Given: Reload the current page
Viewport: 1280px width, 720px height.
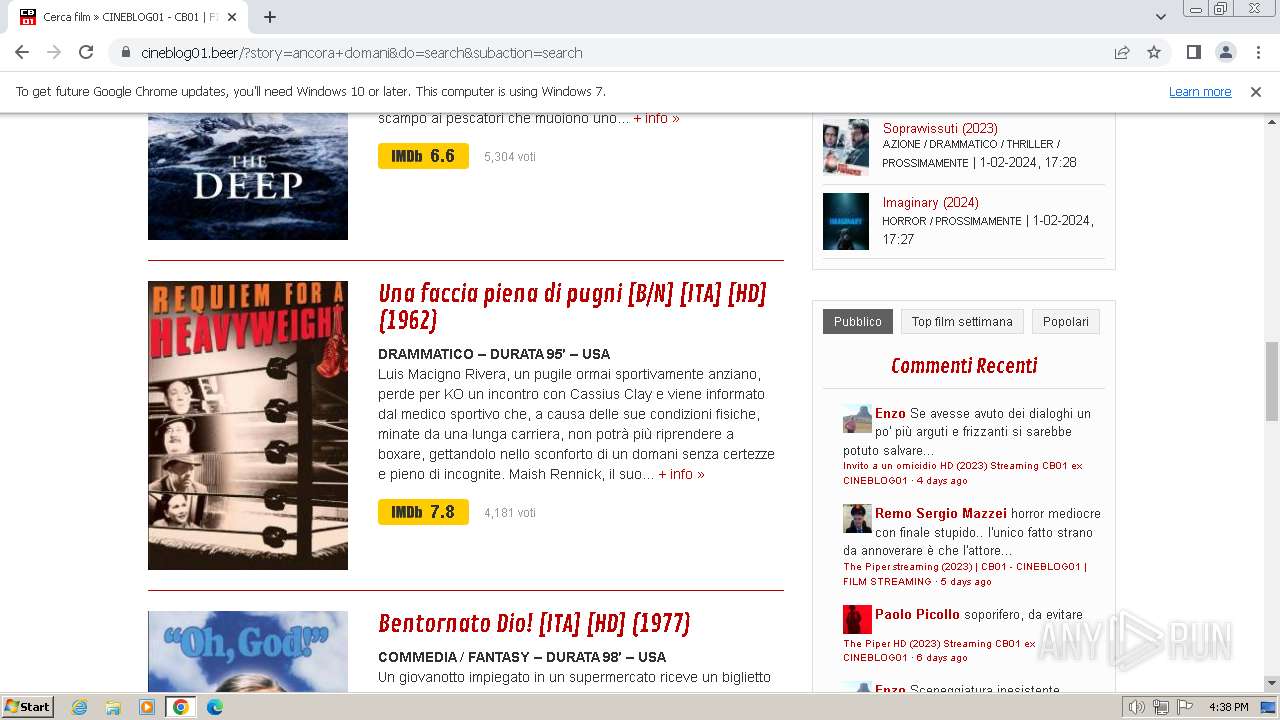Looking at the screenshot, I should [x=86, y=52].
